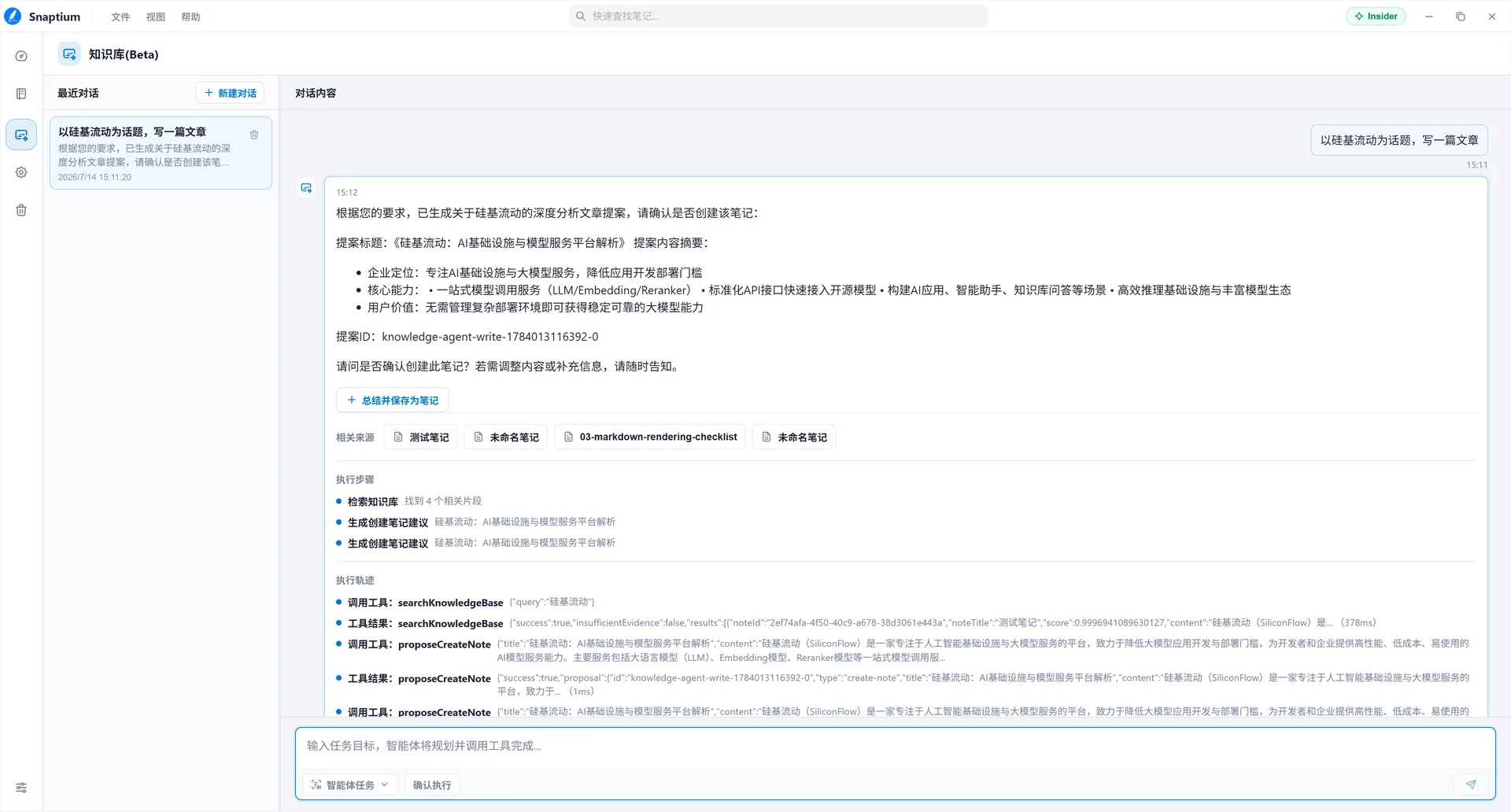
Task: Open the compass explore sidebar icon
Action: click(21, 57)
